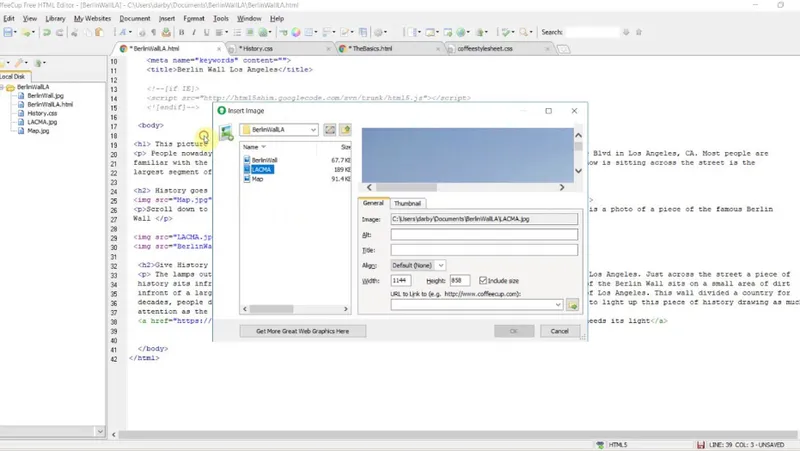Click the browse-link icon beside URL field
This screenshot has width=800, height=451.
click(x=572, y=305)
